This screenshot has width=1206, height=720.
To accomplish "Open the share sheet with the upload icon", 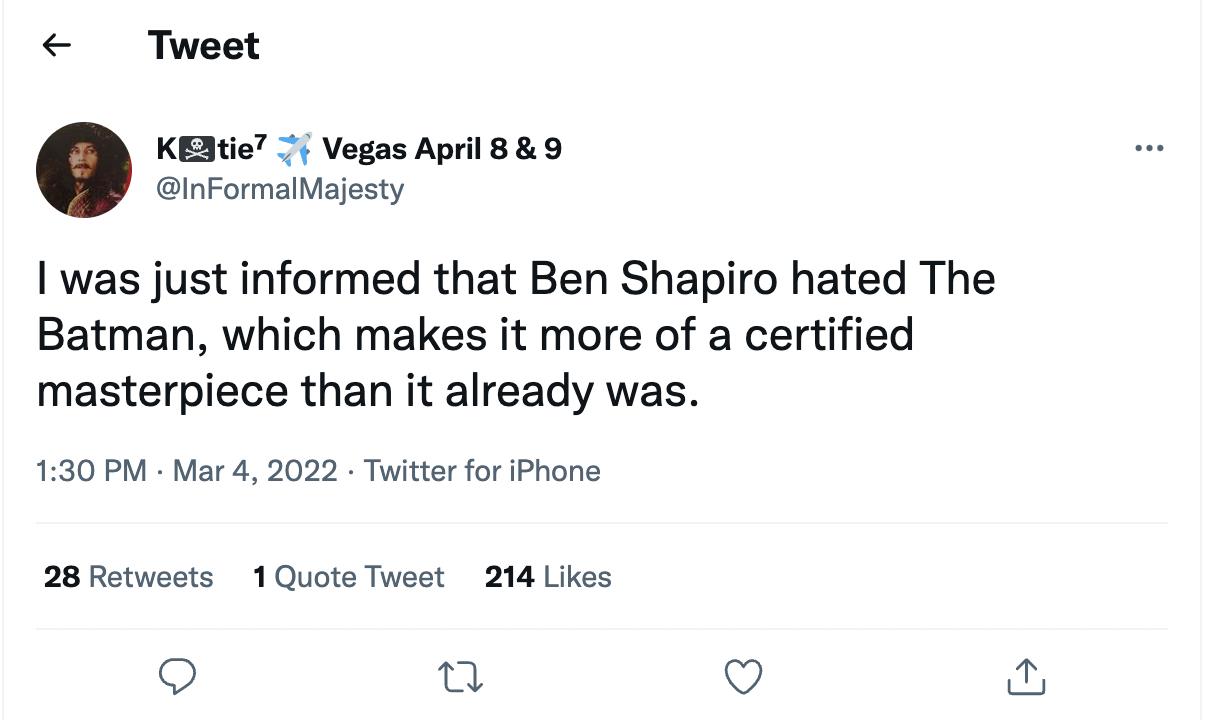I will [1025, 677].
